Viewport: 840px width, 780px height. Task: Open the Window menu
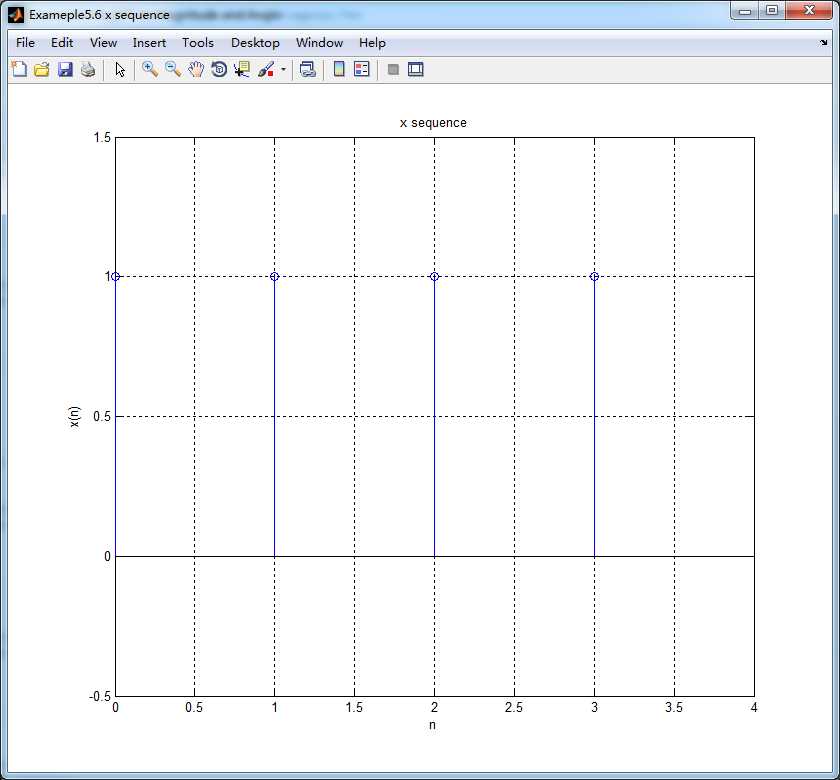[x=319, y=43]
